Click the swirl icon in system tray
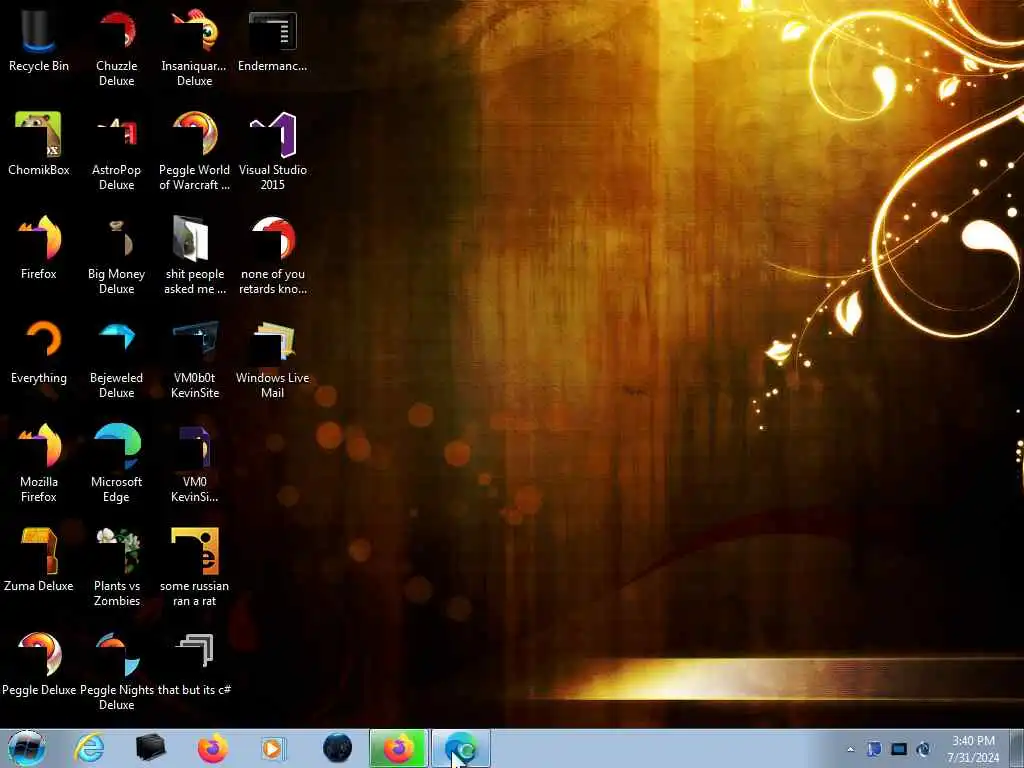 (x=923, y=749)
